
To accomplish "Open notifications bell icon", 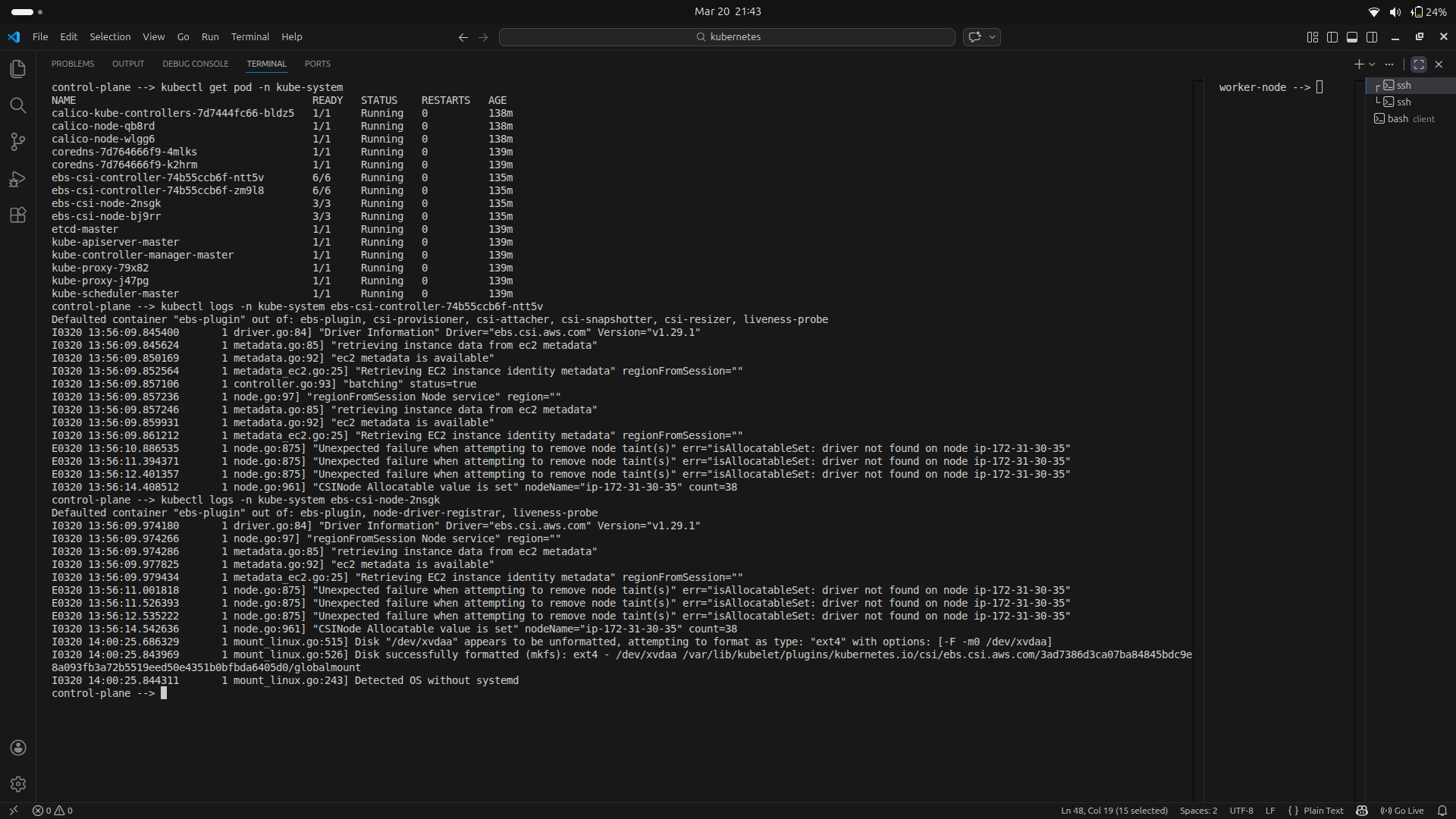I will coord(1442,811).
